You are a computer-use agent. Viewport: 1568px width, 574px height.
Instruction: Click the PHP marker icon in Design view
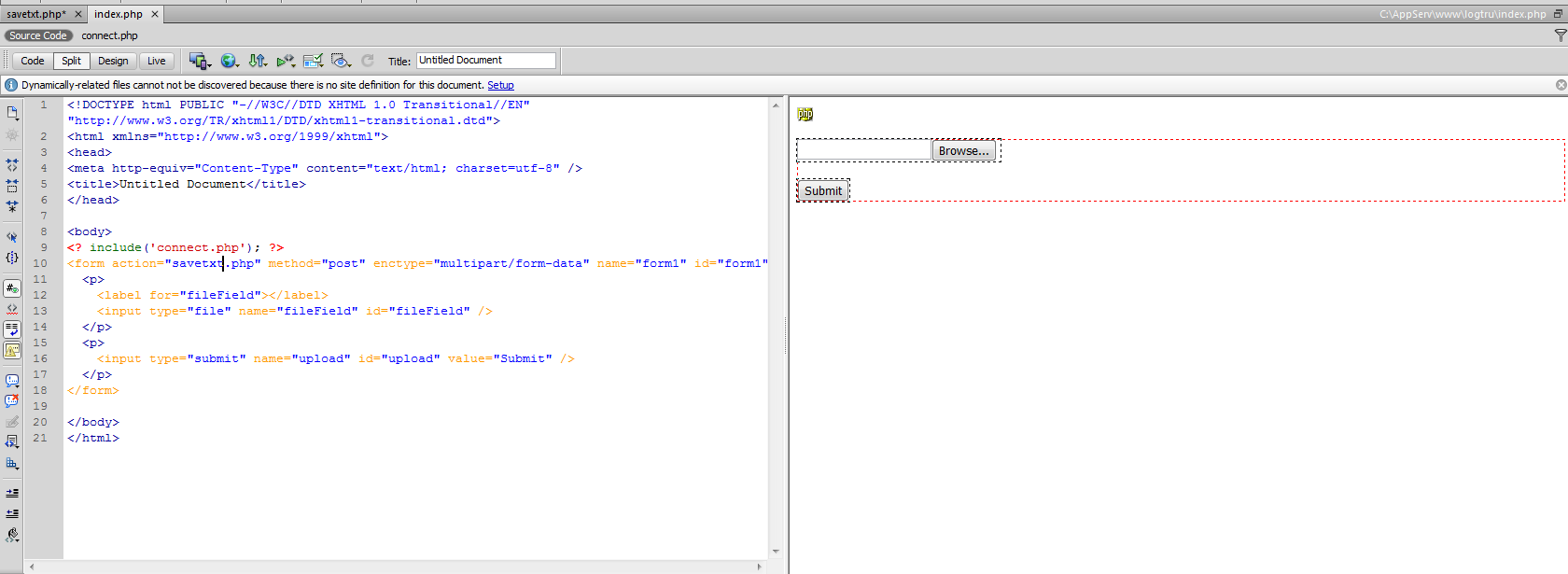click(x=805, y=115)
